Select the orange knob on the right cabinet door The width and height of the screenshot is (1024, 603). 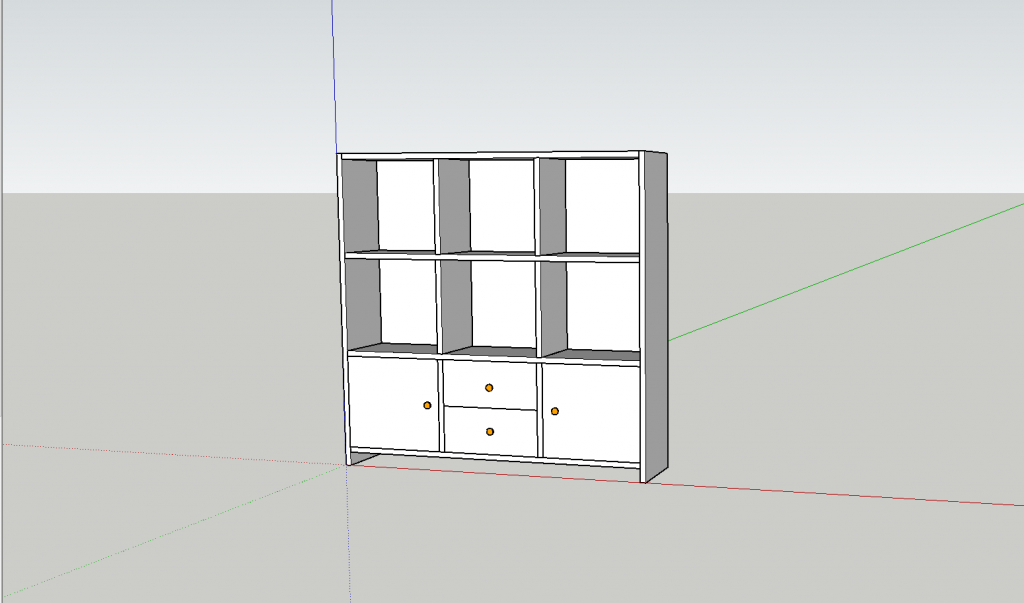click(554, 411)
